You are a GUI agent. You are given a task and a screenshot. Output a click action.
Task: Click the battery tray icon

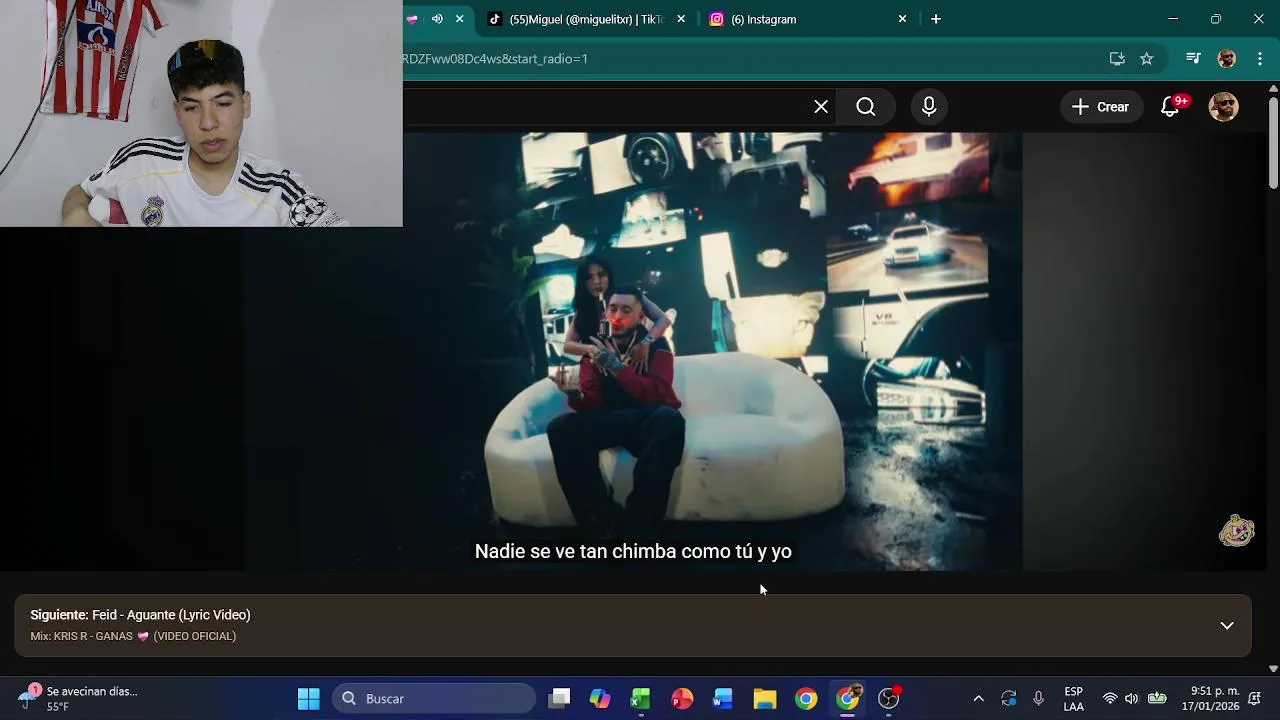[x=1157, y=699]
